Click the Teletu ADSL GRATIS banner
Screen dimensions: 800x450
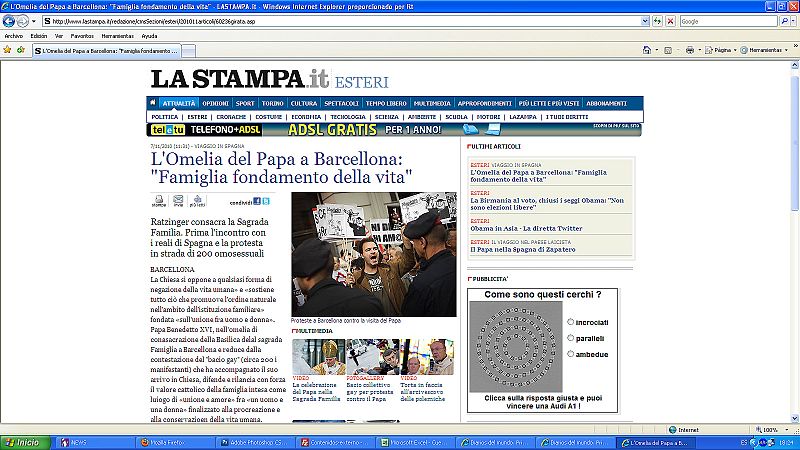[x=394, y=130]
